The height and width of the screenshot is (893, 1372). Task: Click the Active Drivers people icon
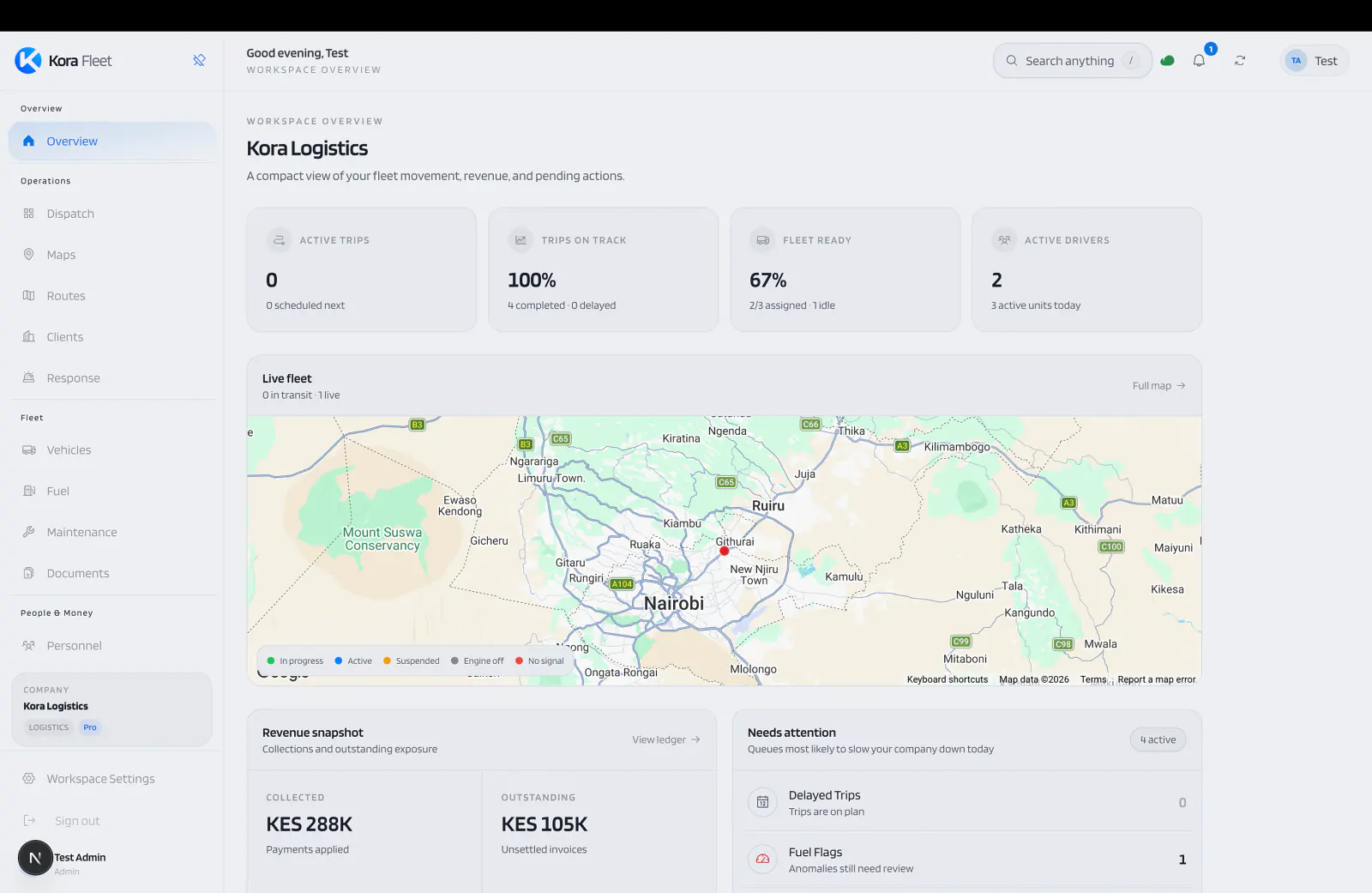tap(1004, 240)
